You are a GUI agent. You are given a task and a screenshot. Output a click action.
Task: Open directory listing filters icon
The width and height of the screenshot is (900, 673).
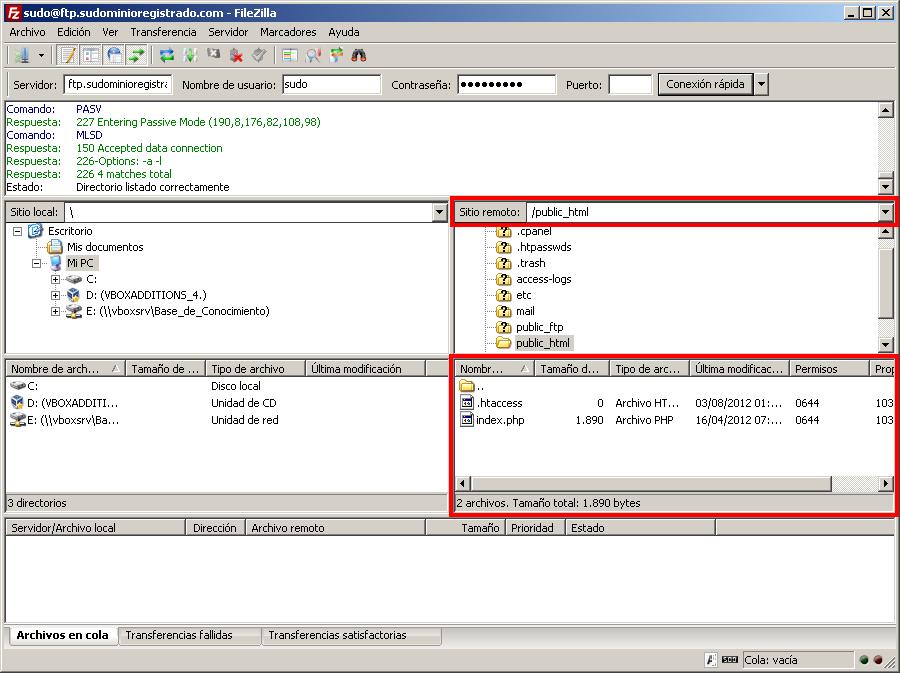coord(290,56)
